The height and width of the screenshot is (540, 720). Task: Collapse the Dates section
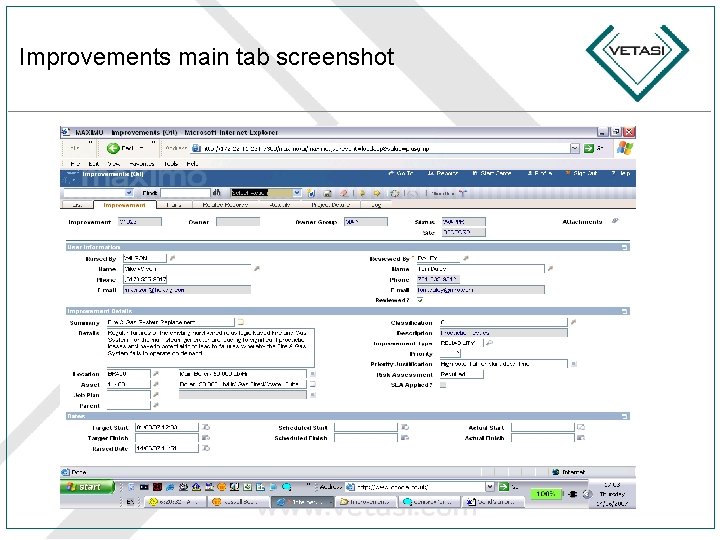coord(624,416)
